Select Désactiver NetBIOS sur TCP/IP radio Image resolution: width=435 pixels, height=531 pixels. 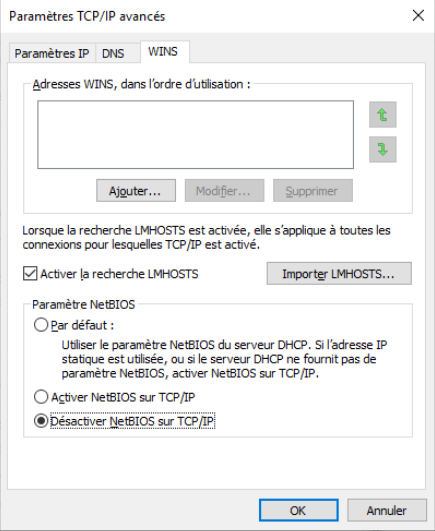tap(41, 421)
